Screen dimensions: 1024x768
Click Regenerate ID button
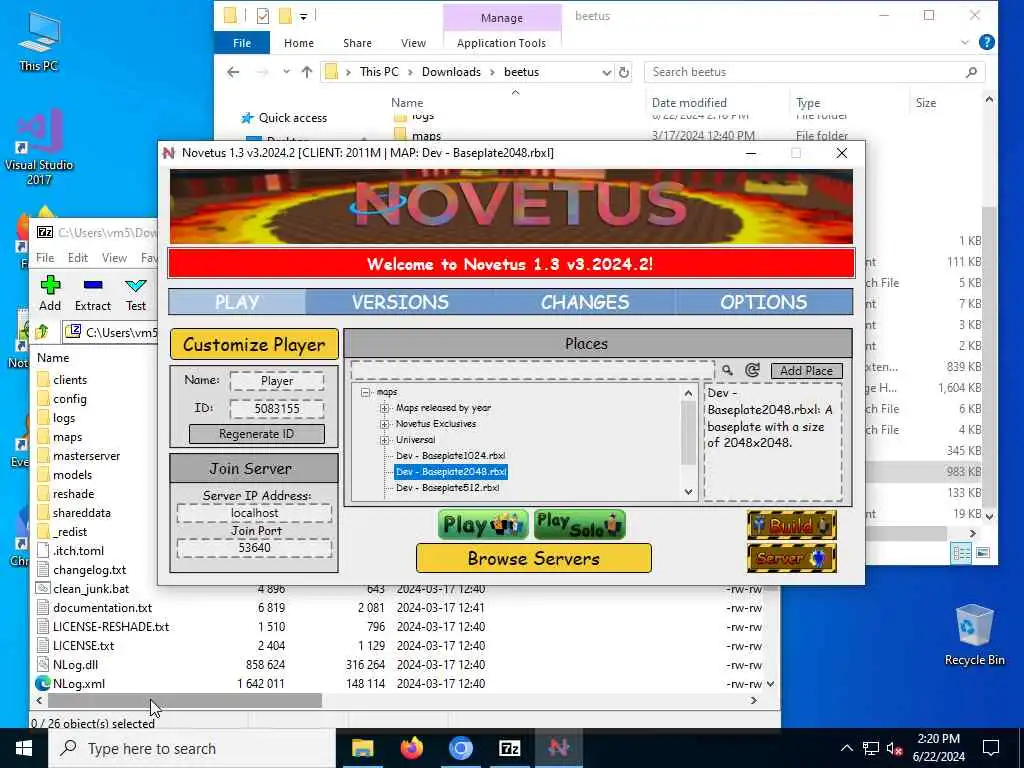pos(257,434)
